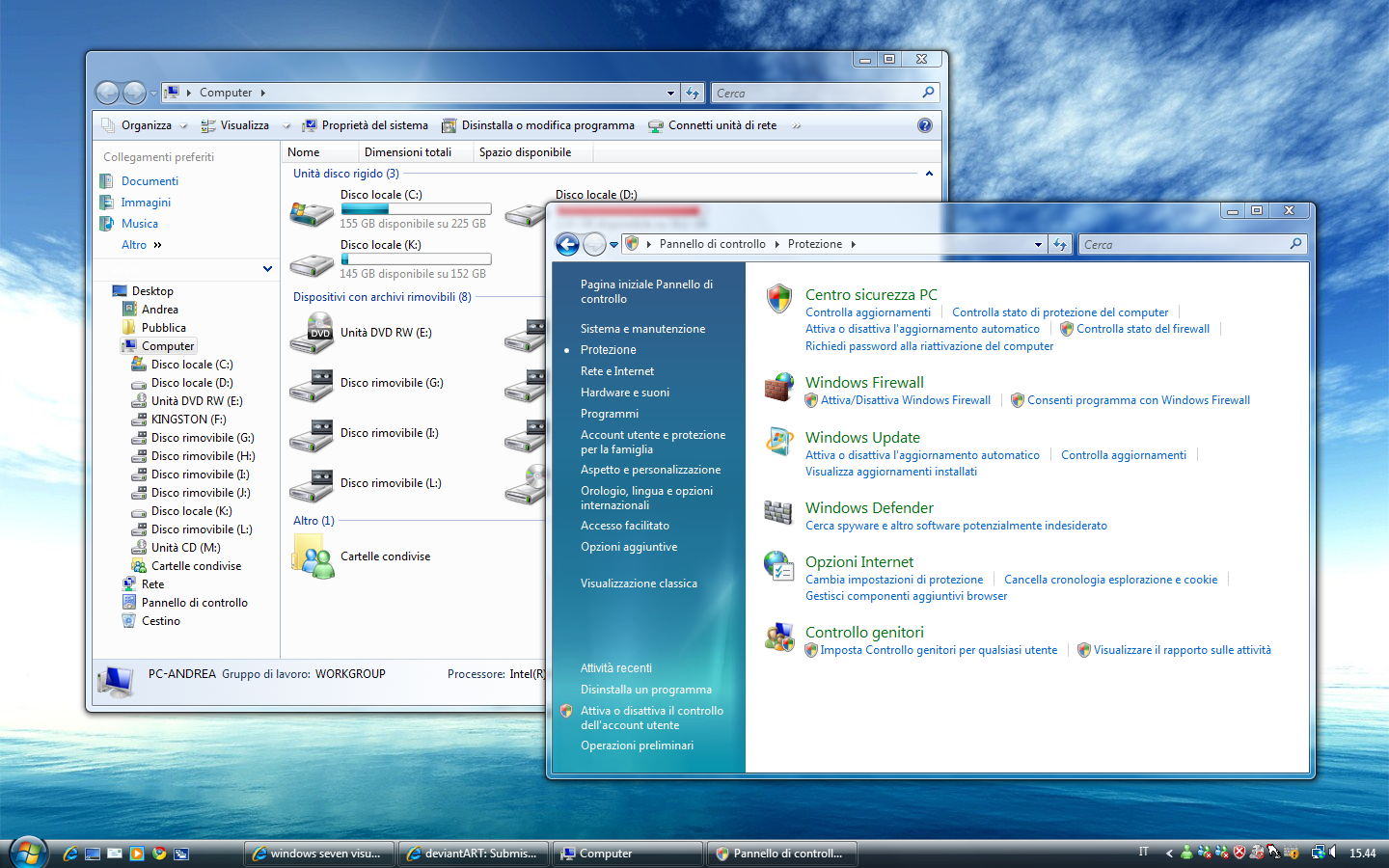
Task: Click the green Messenger tray icon
Action: click(x=1186, y=853)
